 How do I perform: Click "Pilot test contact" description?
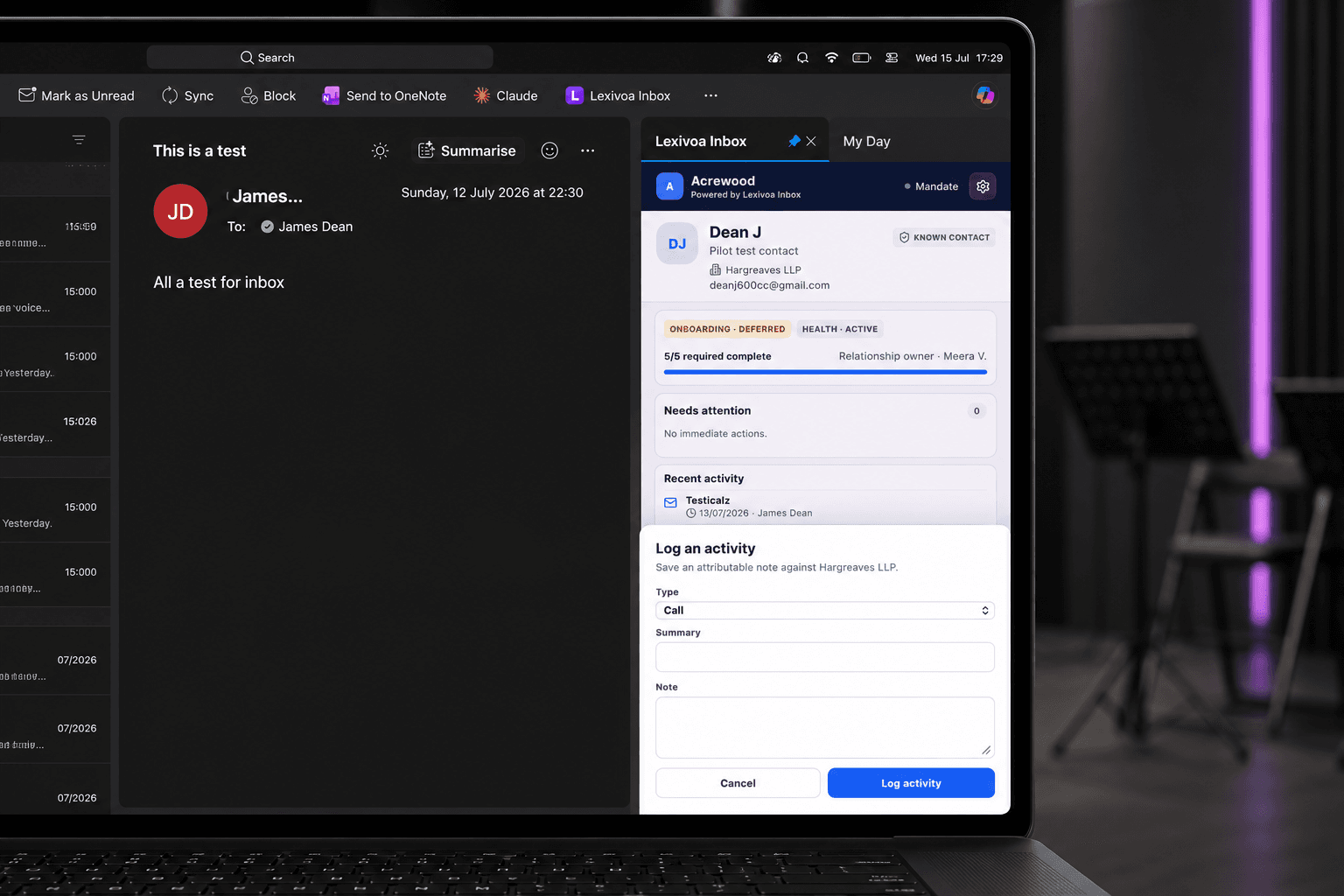coord(753,251)
